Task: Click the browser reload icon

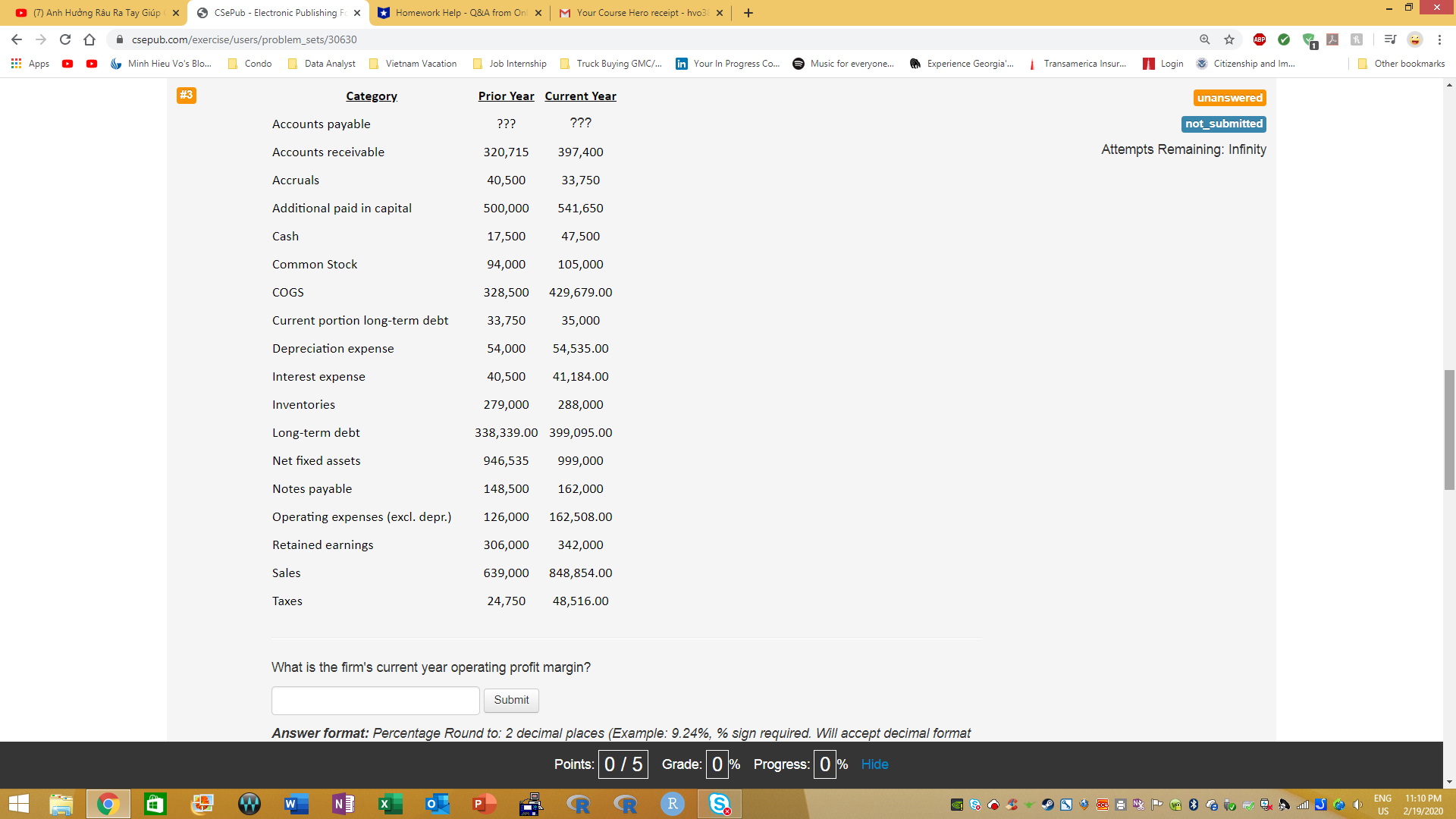Action: pos(65,39)
